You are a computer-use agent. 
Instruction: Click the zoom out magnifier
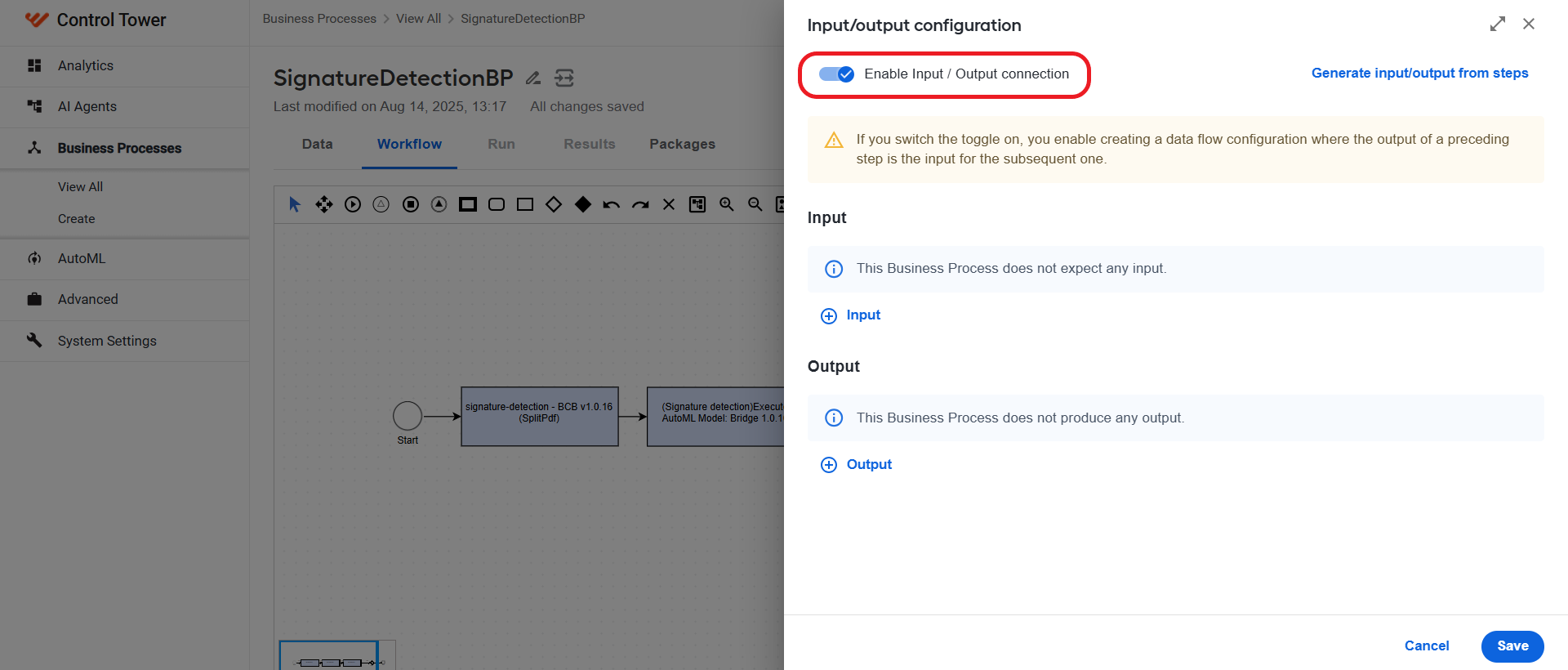(755, 204)
